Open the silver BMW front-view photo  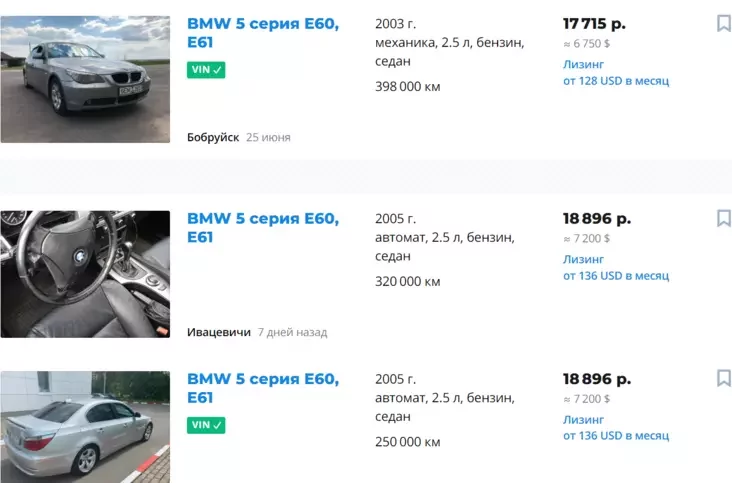click(85, 79)
